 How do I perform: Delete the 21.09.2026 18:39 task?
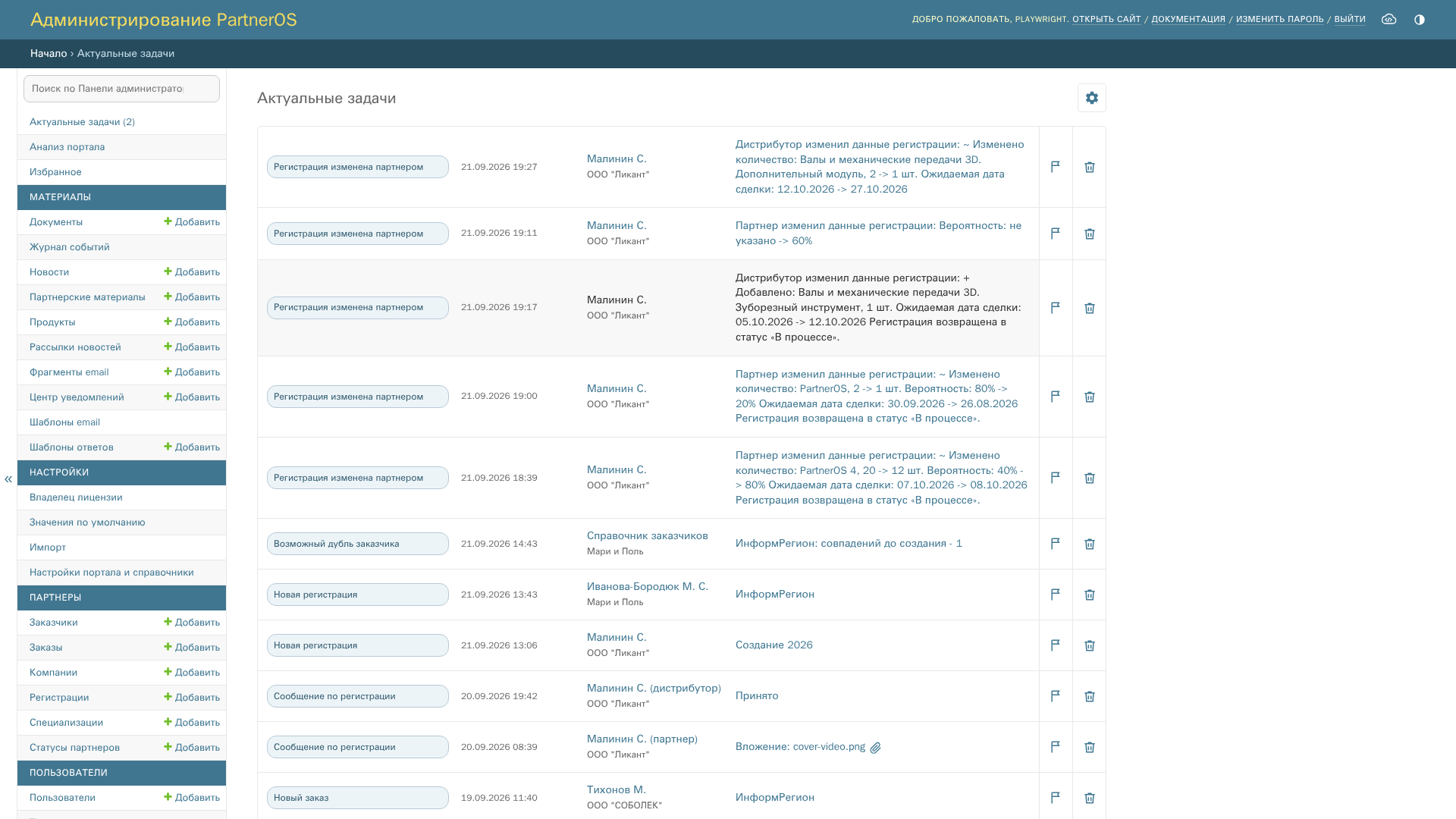(x=1089, y=478)
